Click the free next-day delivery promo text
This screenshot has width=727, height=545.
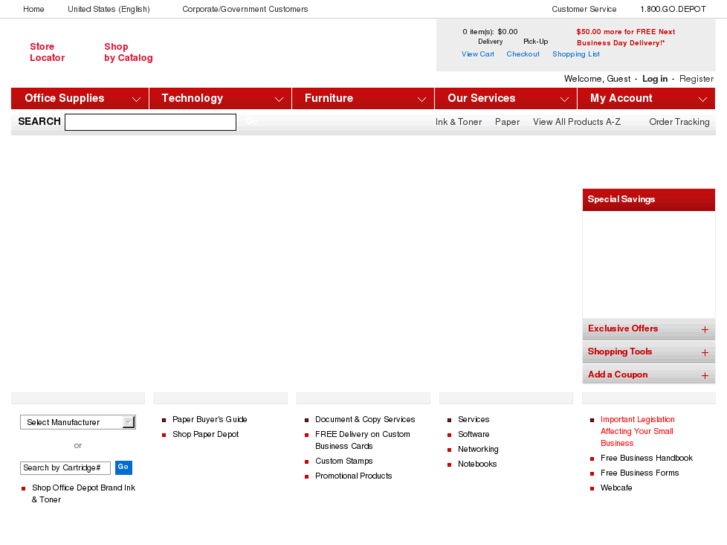pyautogui.click(x=625, y=38)
